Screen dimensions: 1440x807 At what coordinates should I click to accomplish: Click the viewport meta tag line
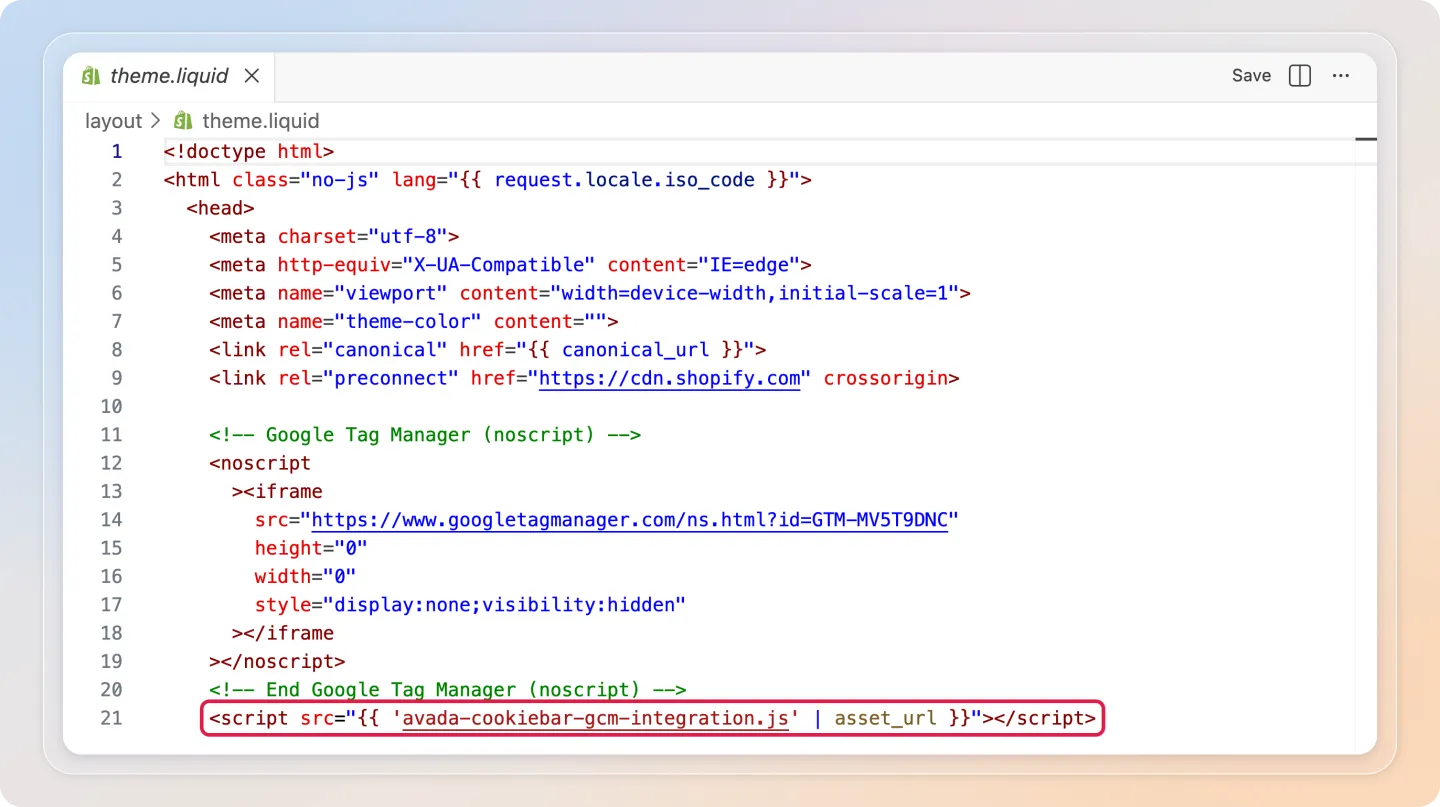tap(590, 293)
